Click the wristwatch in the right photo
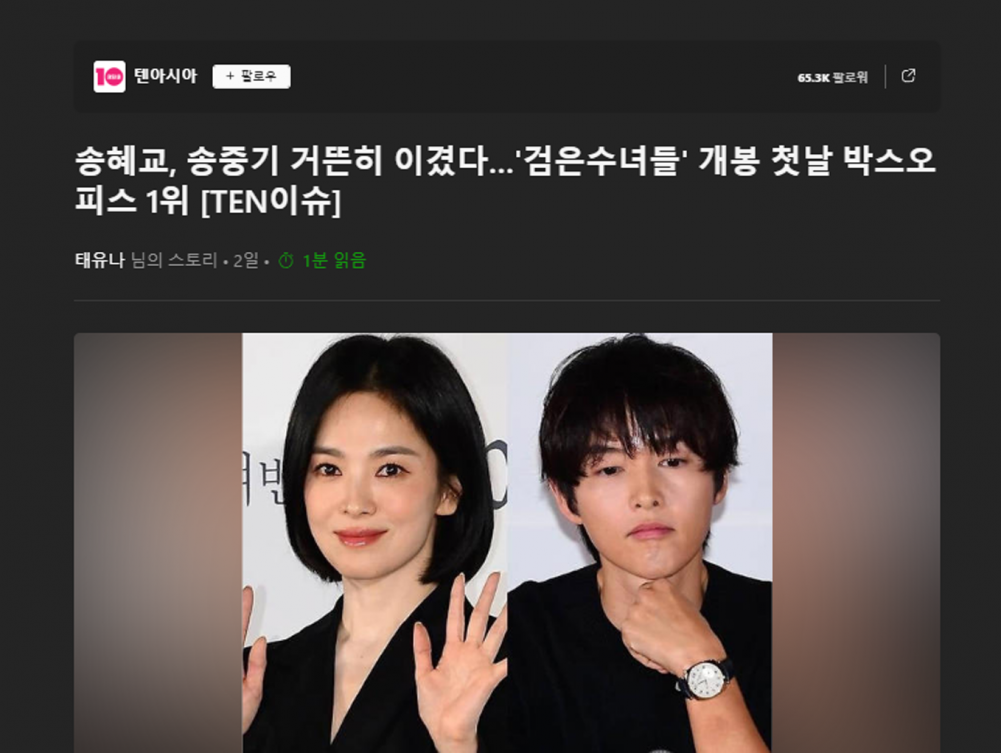 (x=705, y=680)
